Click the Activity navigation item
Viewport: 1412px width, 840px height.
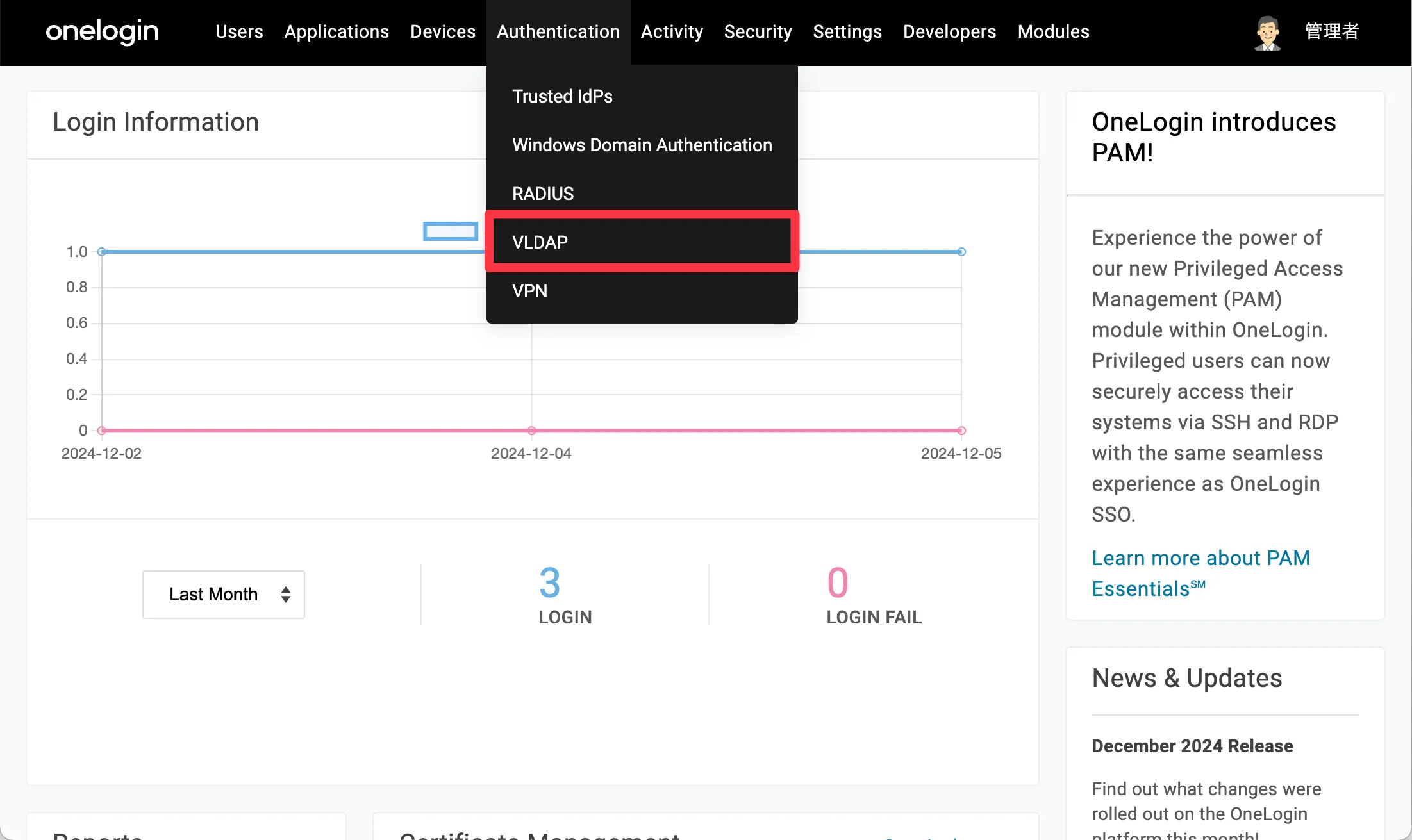tap(672, 31)
